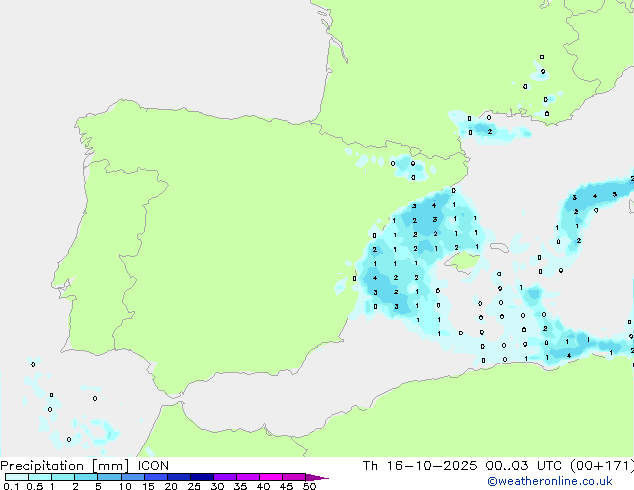Viewport: 634px width, 490px height.
Task: Click the weatheronline.co.uk copyright link
Action: [x=550, y=481]
